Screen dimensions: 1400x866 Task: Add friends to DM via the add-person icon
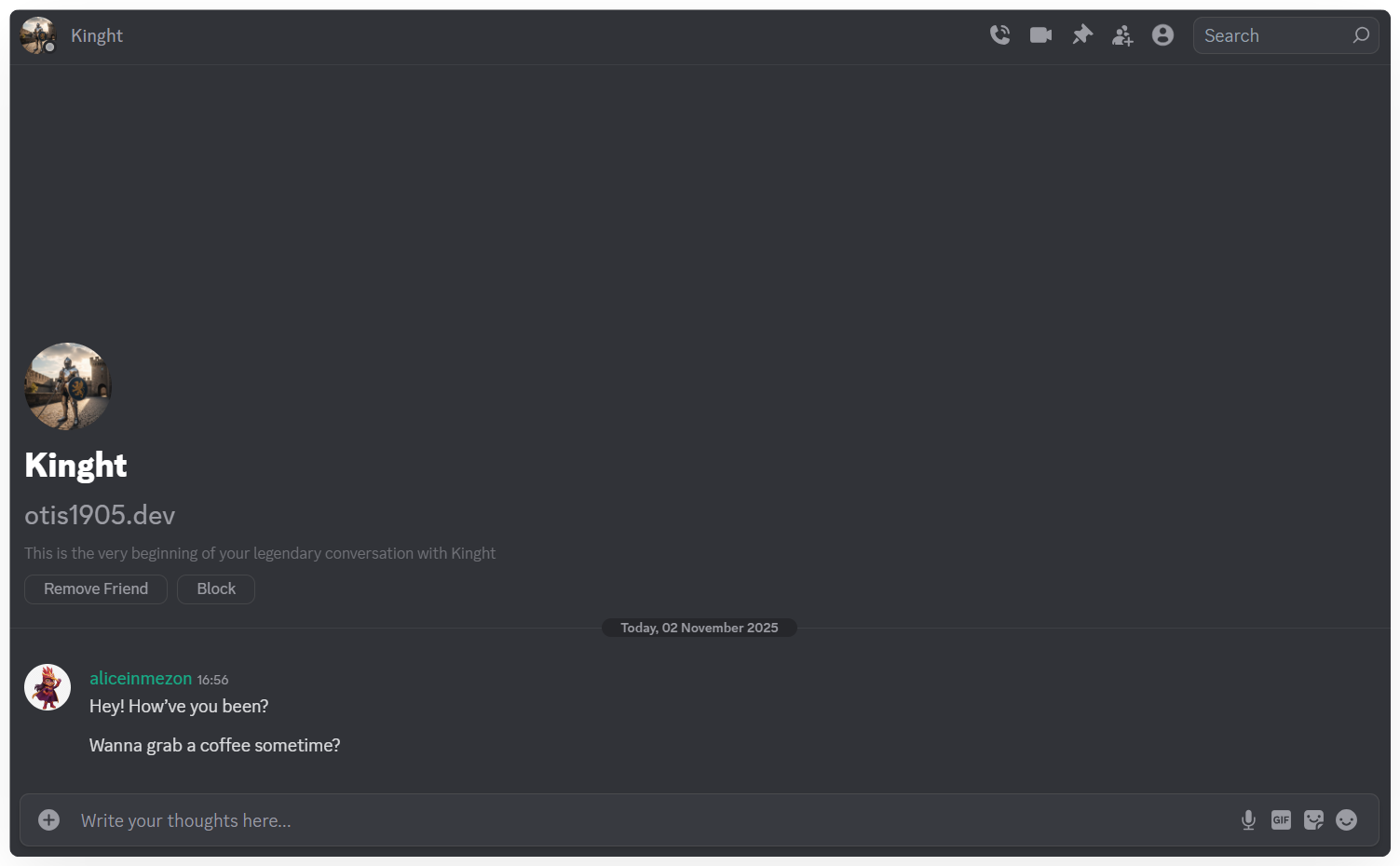pos(1122,35)
